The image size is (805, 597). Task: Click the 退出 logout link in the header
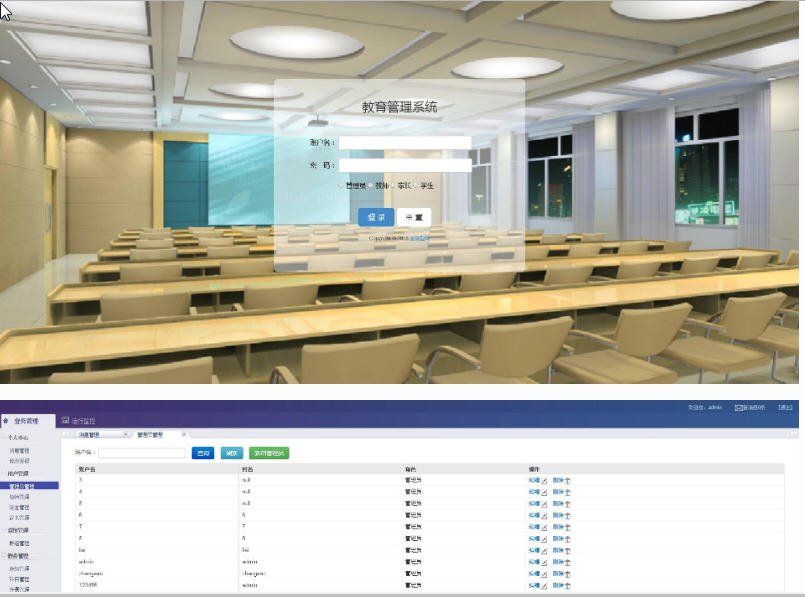pos(785,408)
